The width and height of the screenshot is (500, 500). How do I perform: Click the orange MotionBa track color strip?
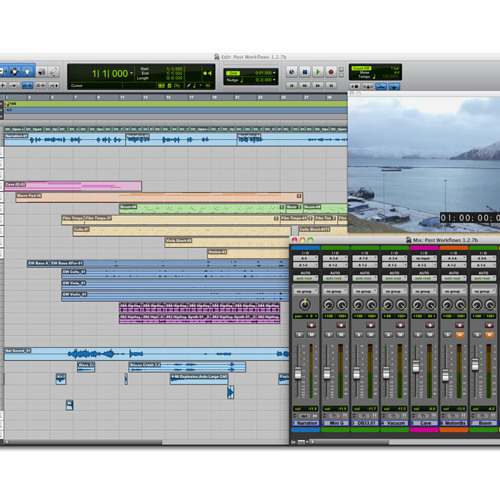454,248
